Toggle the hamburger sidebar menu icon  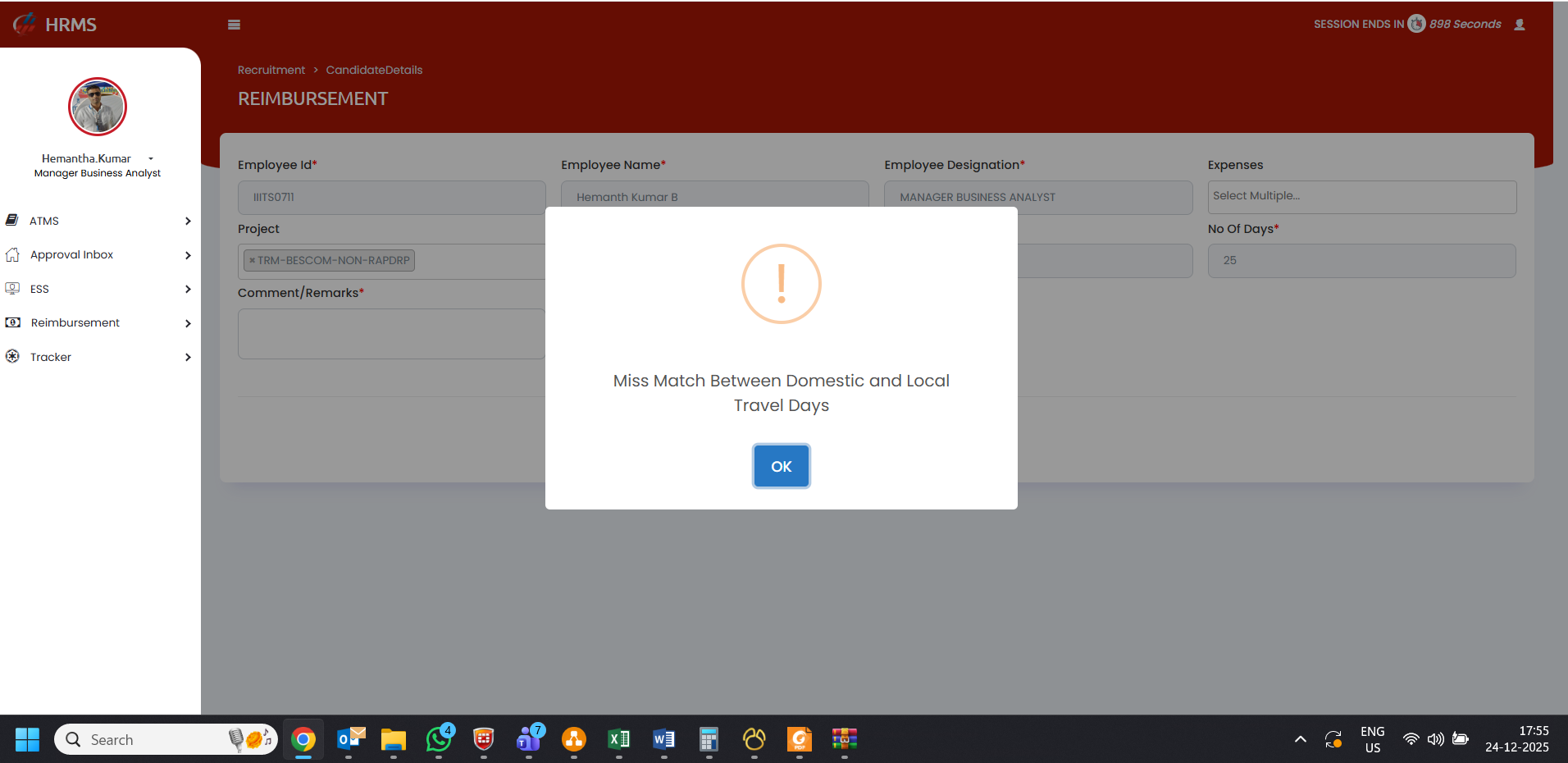click(234, 25)
